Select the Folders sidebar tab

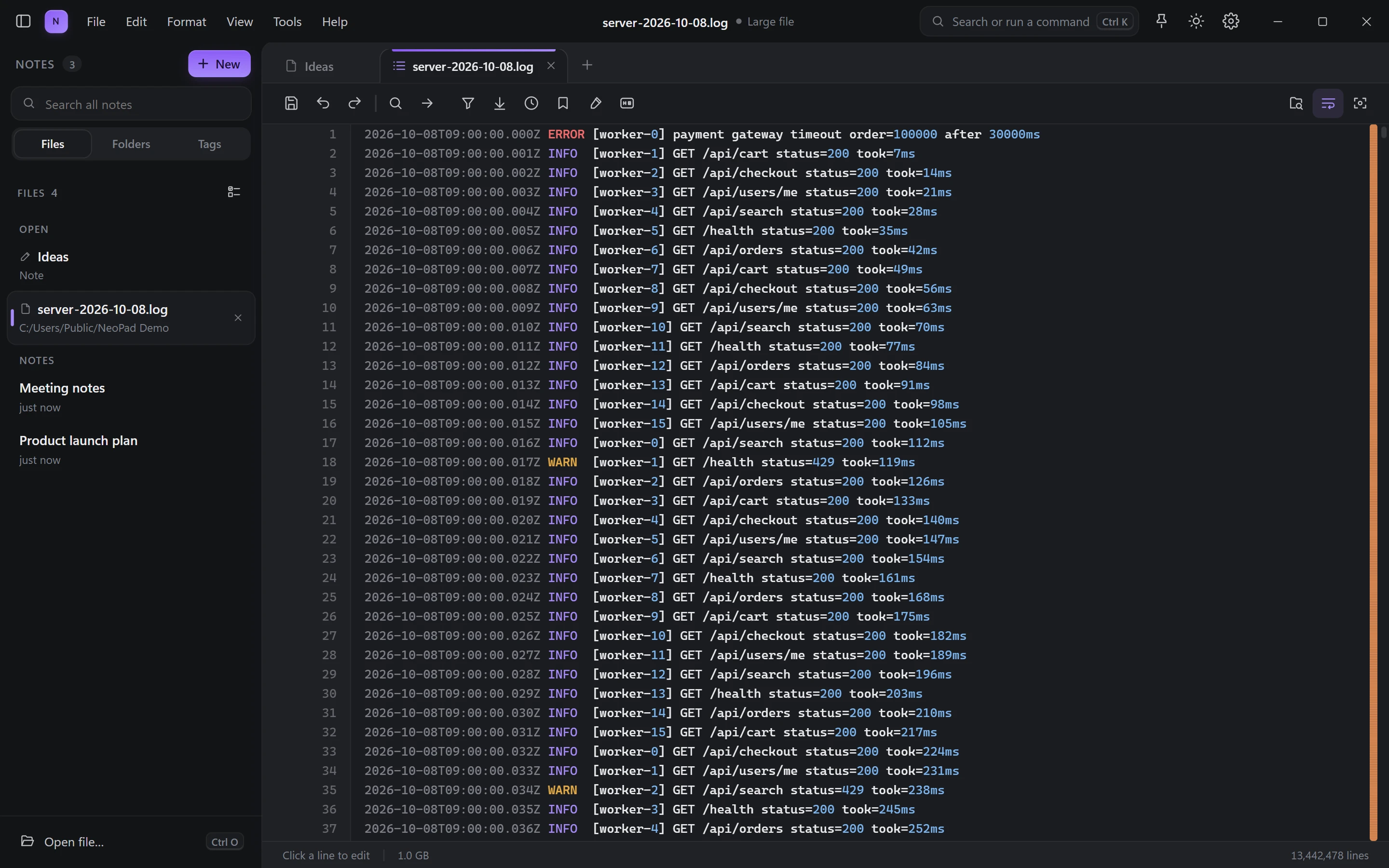coord(131,144)
